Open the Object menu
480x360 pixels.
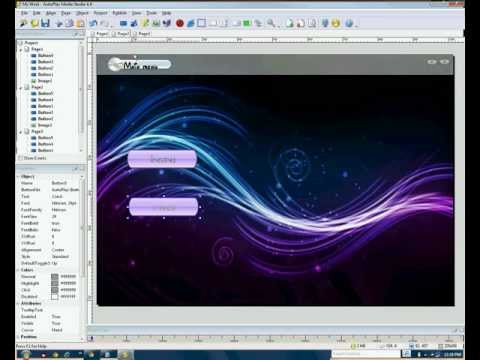click(83, 13)
